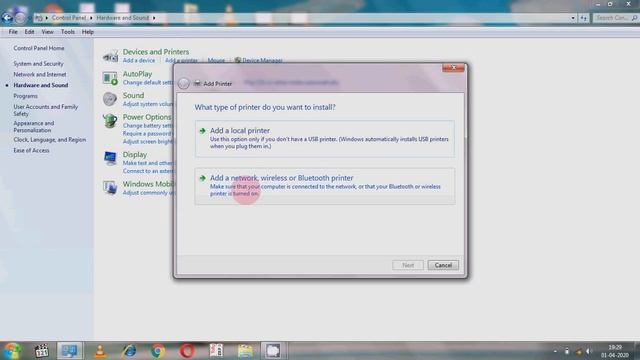Click the green arrow beside Add a local printer

202,131
